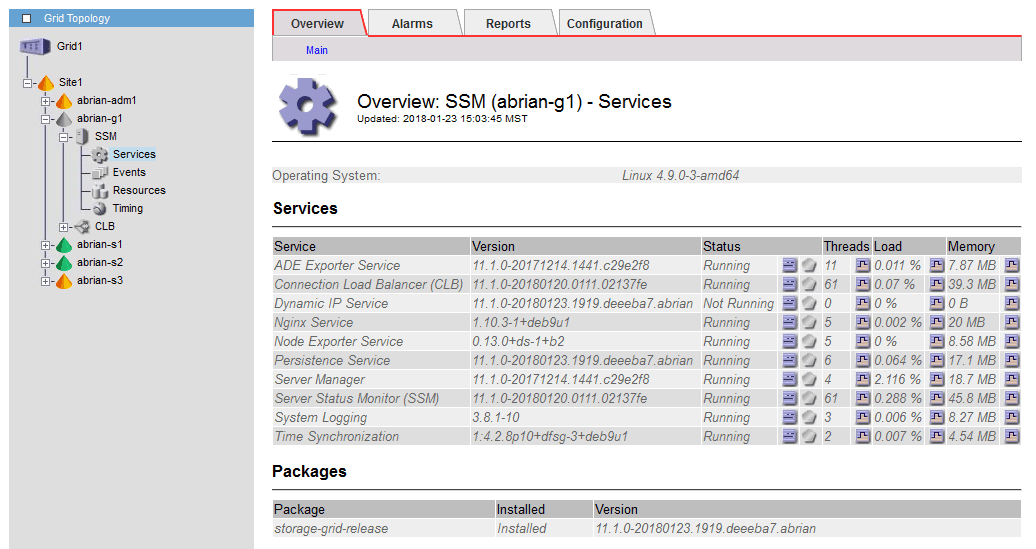1036x549 pixels.
Task: Expand the abrian-s2 node
Action: (x=45, y=263)
